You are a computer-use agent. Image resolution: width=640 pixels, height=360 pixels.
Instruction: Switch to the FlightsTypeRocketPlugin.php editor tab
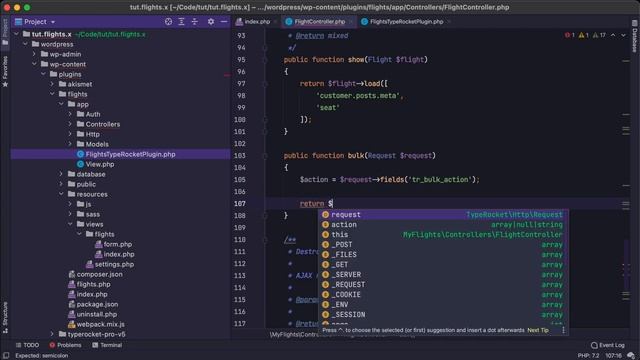[402, 22]
